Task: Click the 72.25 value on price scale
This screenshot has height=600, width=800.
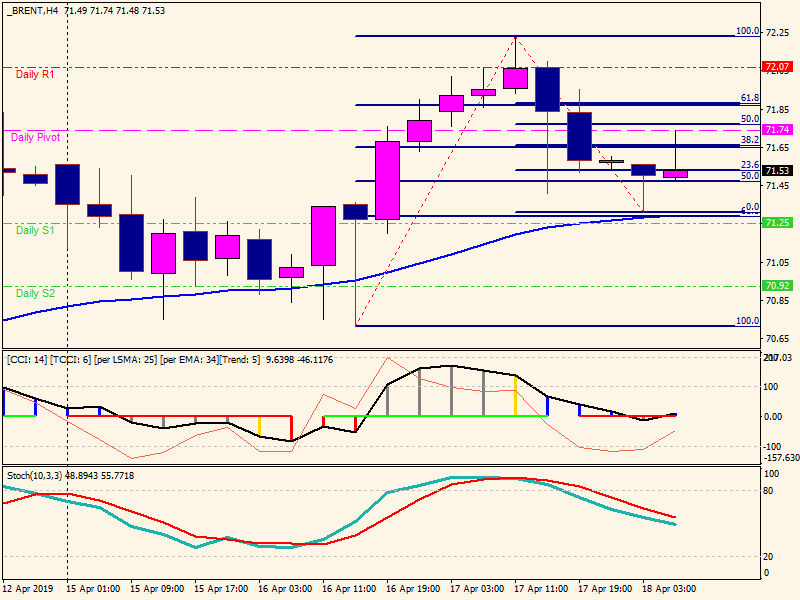Action: point(777,33)
